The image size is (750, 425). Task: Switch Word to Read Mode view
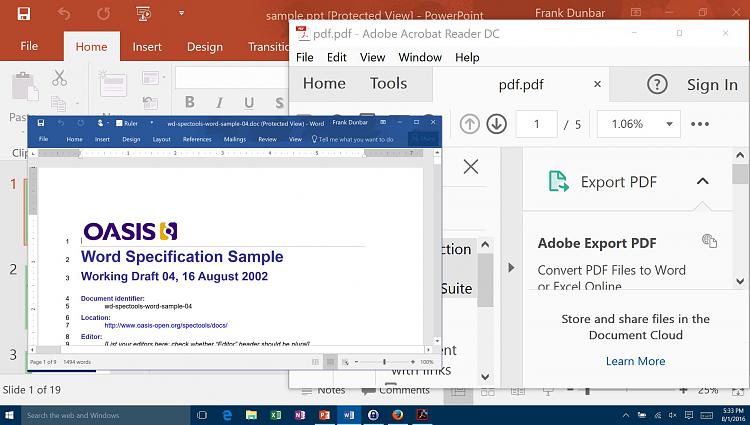click(x=315, y=362)
